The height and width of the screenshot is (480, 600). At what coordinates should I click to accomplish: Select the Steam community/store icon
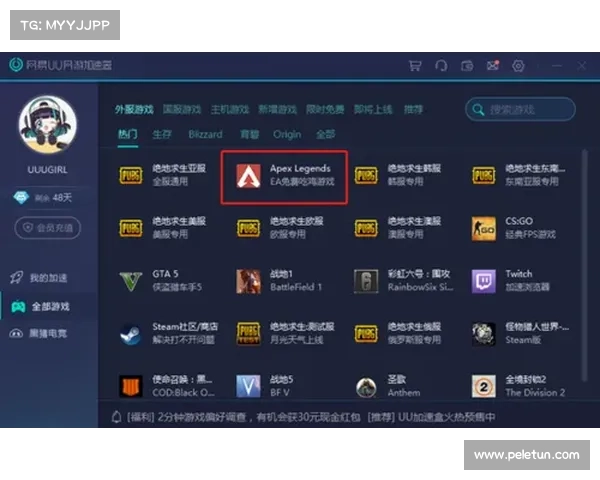131,334
